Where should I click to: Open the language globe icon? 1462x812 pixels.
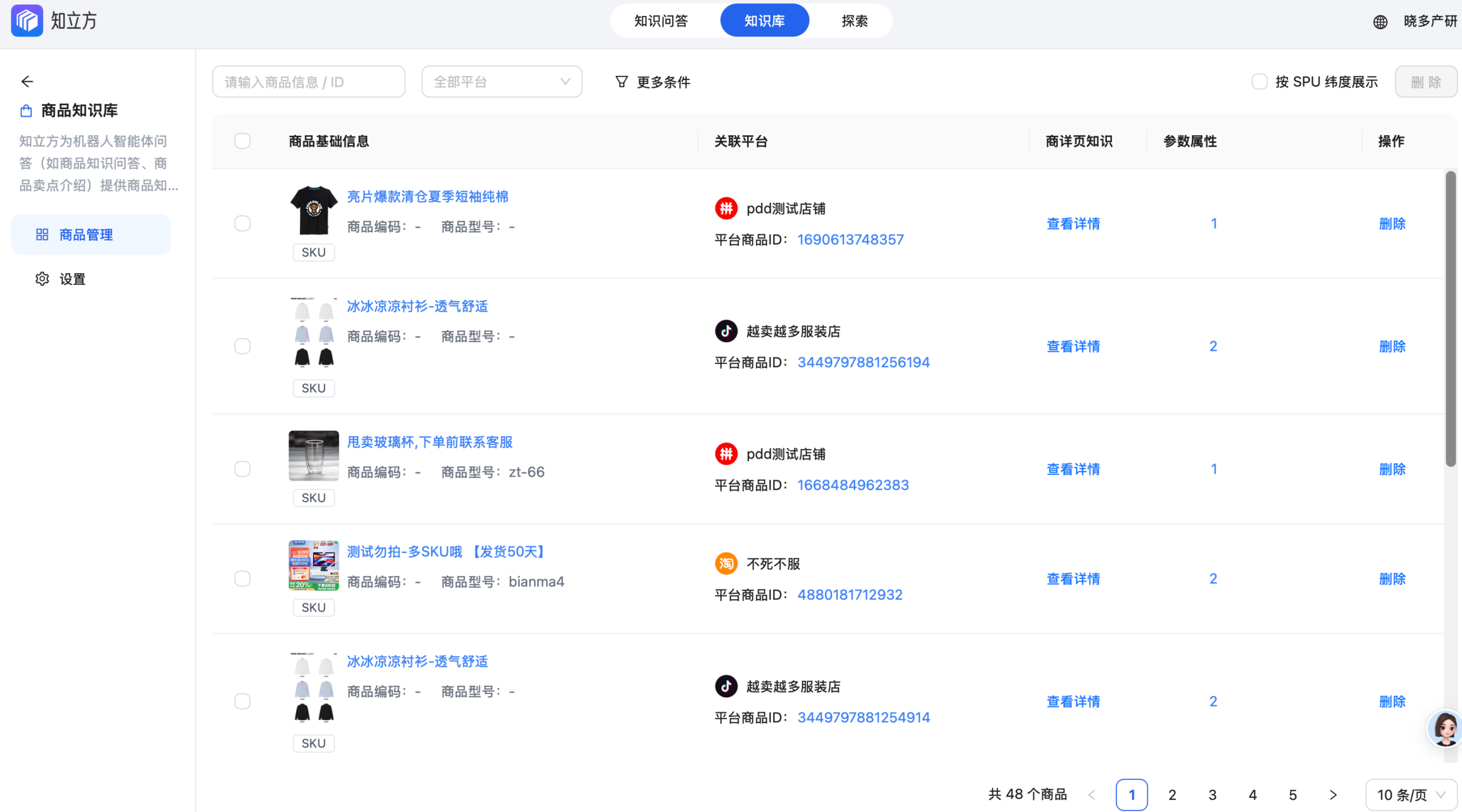coord(1380,22)
